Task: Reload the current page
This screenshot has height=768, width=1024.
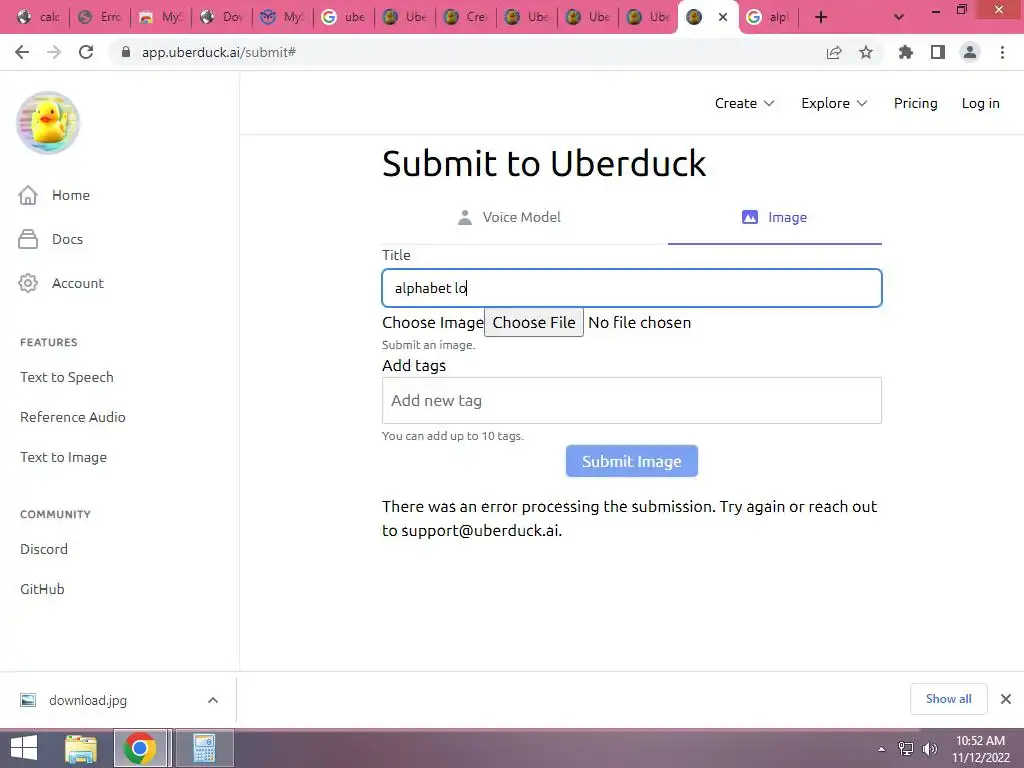Action: point(86,52)
